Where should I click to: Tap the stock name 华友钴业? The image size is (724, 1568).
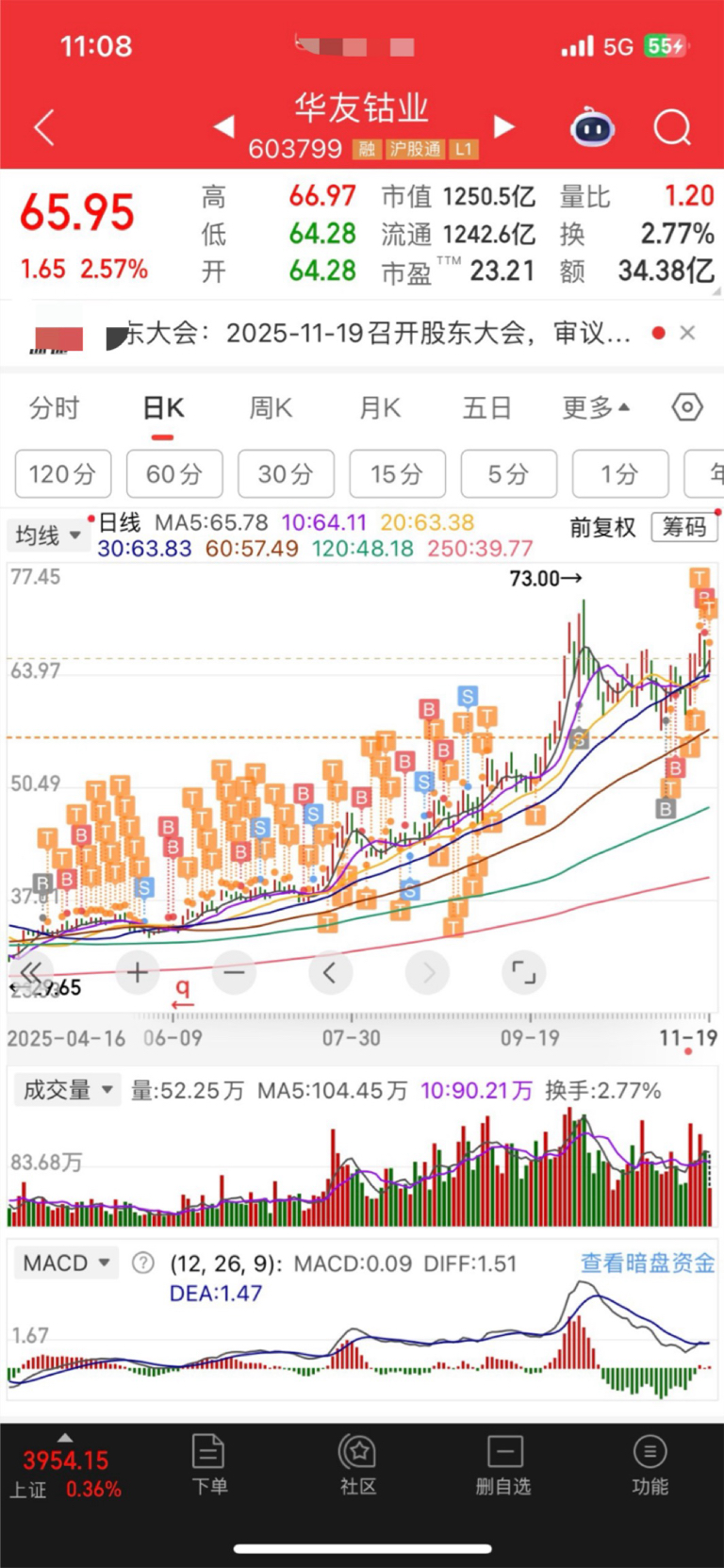point(362,107)
